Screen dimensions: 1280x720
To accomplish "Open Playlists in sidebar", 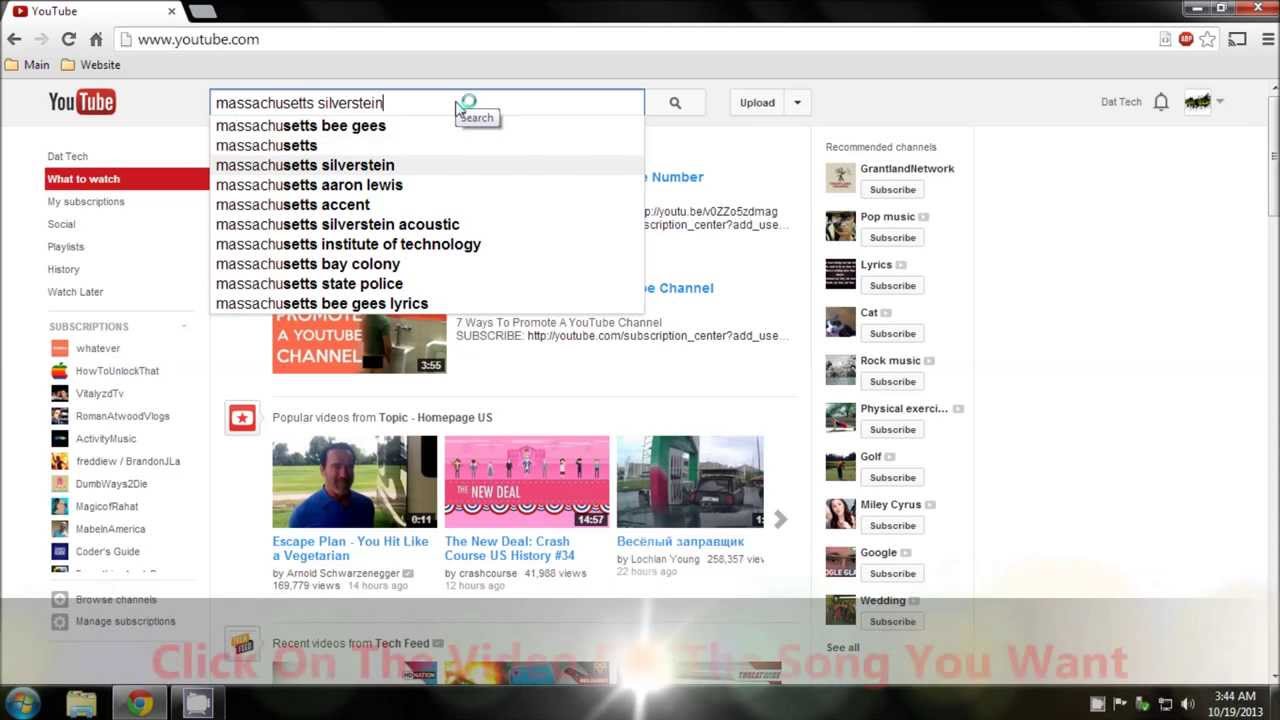I will point(66,247).
